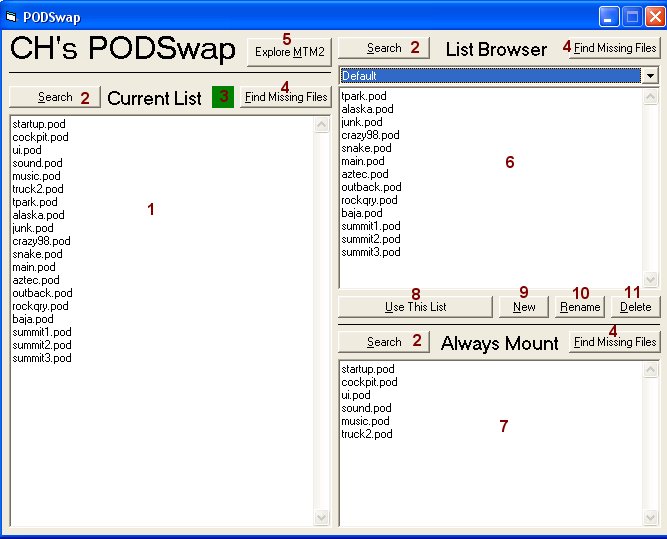Screen dimensions: 667x539
Task: Click Current List scroll up arrow
Action: tap(321, 125)
